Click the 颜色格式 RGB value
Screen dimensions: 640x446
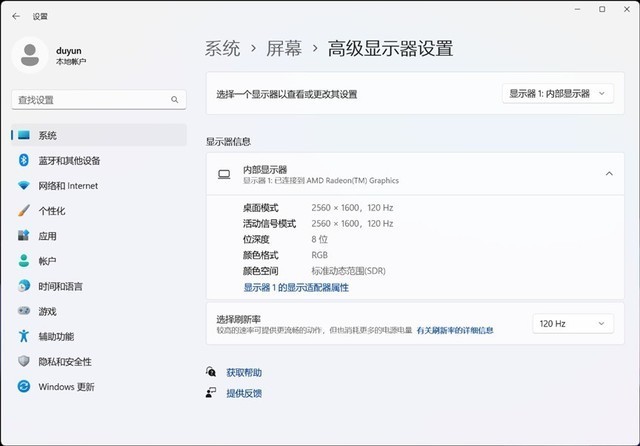319,255
